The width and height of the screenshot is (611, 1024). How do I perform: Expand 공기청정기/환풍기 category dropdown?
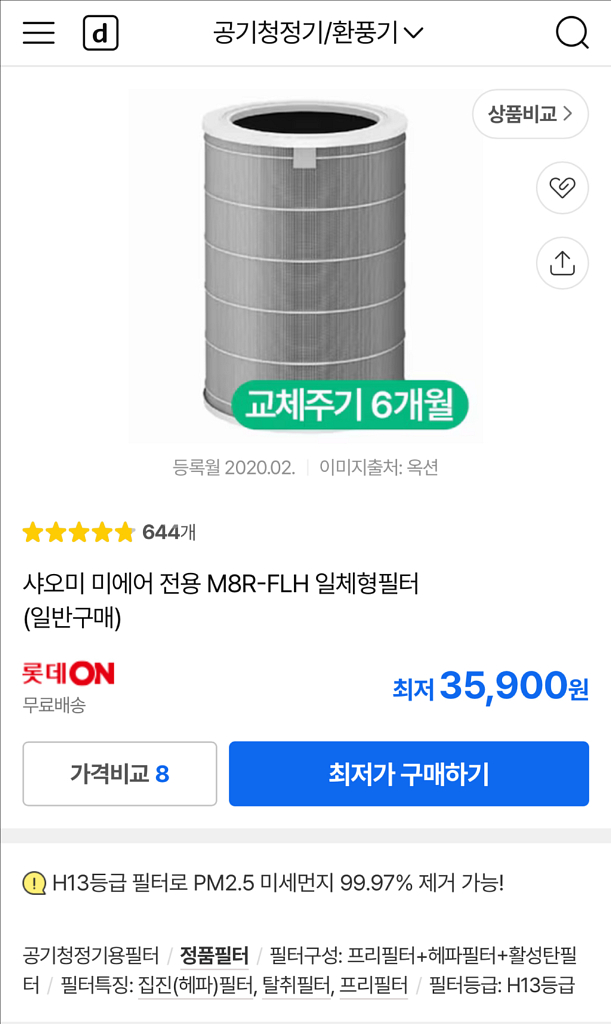pos(318,33)
